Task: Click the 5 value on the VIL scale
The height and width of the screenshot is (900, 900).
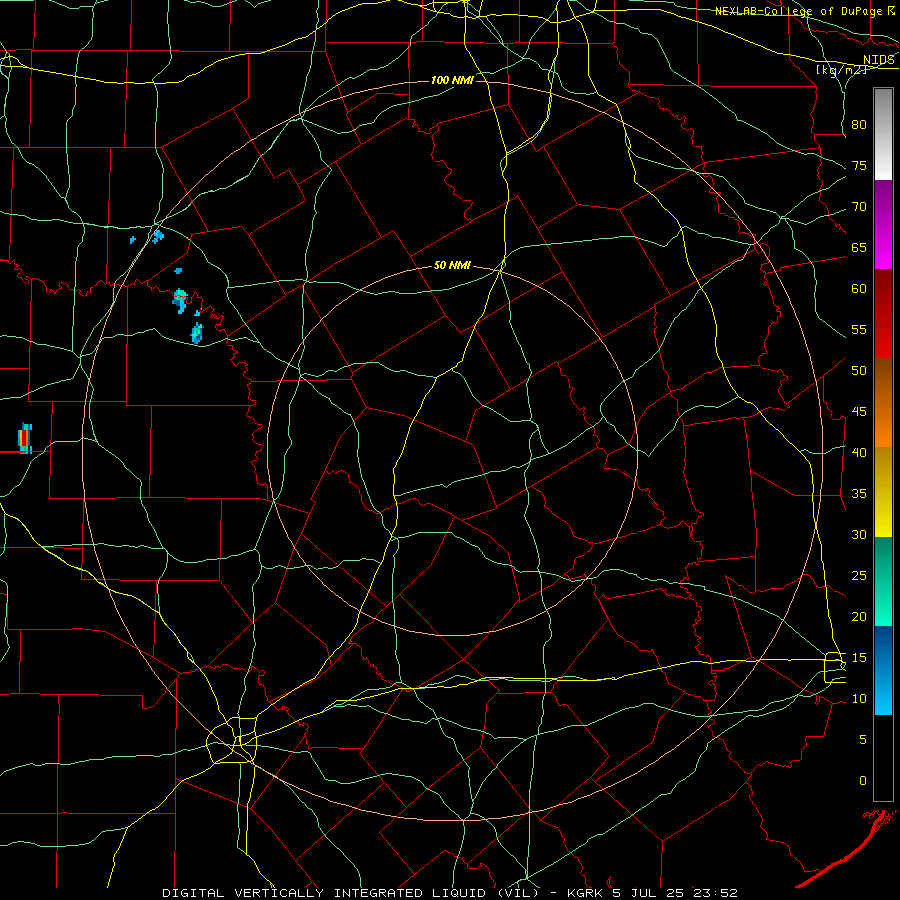Action: coord(863,740)
